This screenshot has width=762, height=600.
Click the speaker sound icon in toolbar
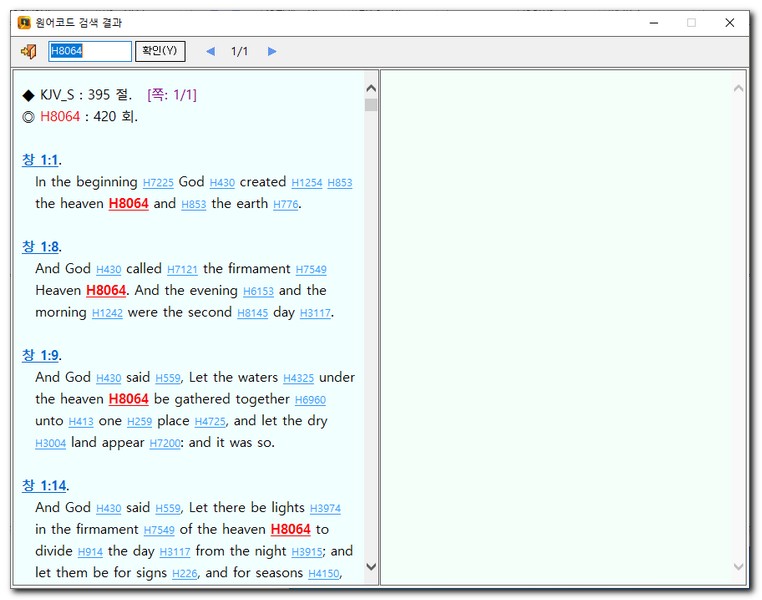click(x=28, y=51)
